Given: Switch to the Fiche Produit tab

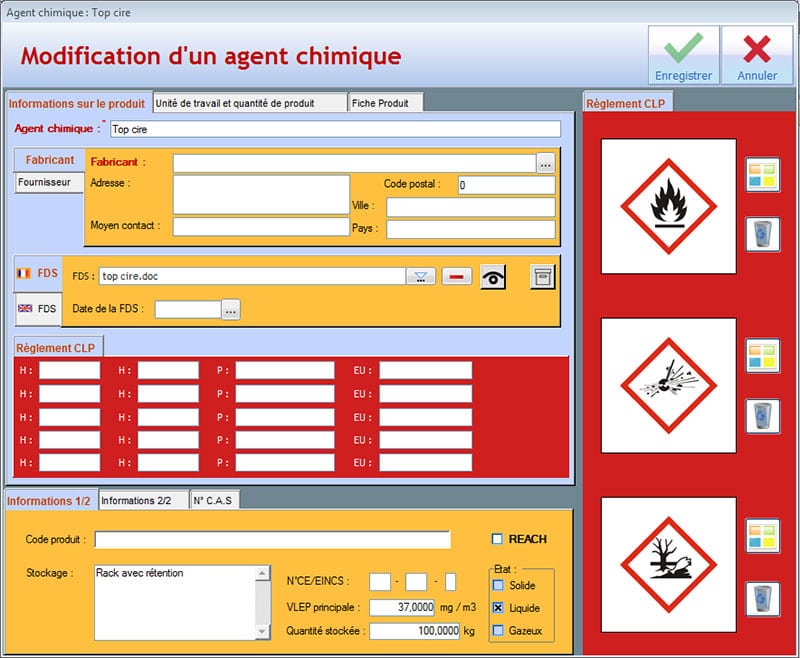Looking at the screenshot, I should [x=386, y=101].
